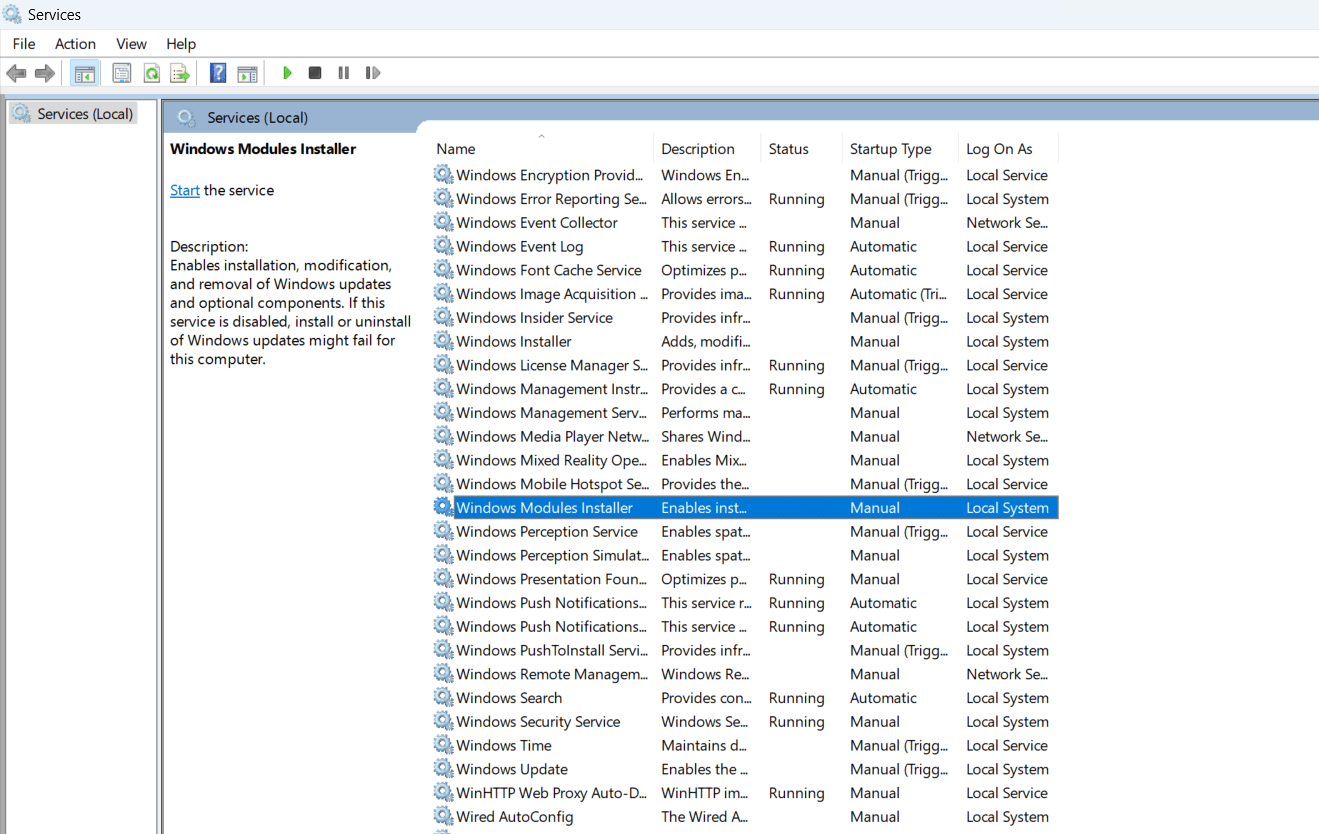The width and height of the screenshot is (1319, 834).
Task: Click gear icon beside Windows Installer
Action: 443,341
